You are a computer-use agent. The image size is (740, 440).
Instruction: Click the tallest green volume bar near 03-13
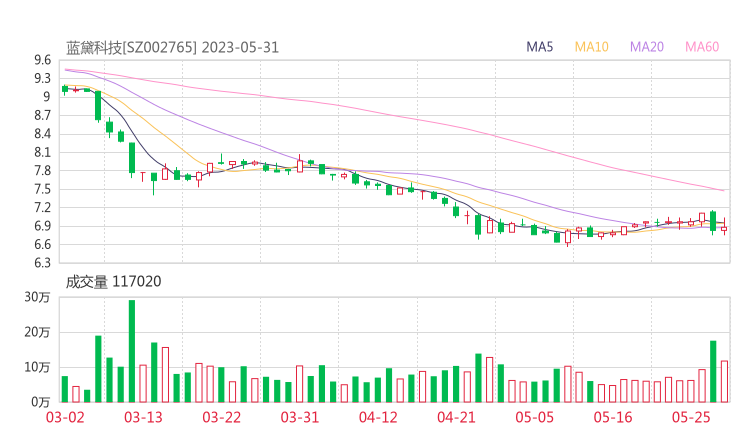[132, 351]
